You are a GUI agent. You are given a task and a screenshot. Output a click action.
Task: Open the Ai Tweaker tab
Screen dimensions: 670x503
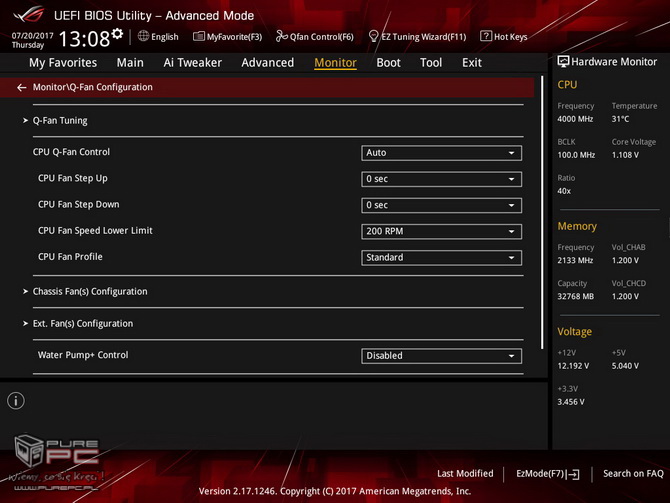[x=193, y=63]
